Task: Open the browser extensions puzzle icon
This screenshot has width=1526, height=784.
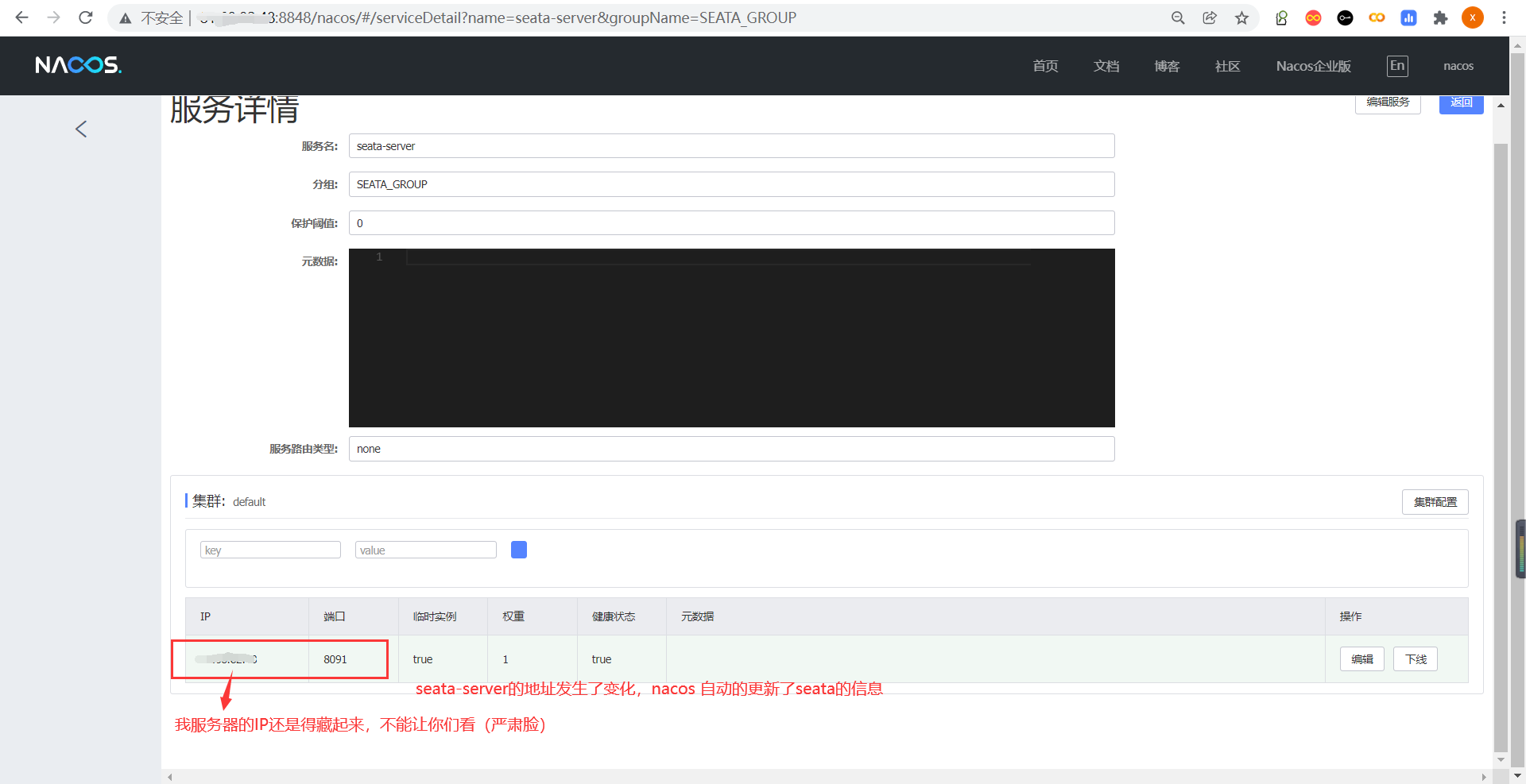Action: [x=1440, y=17]
